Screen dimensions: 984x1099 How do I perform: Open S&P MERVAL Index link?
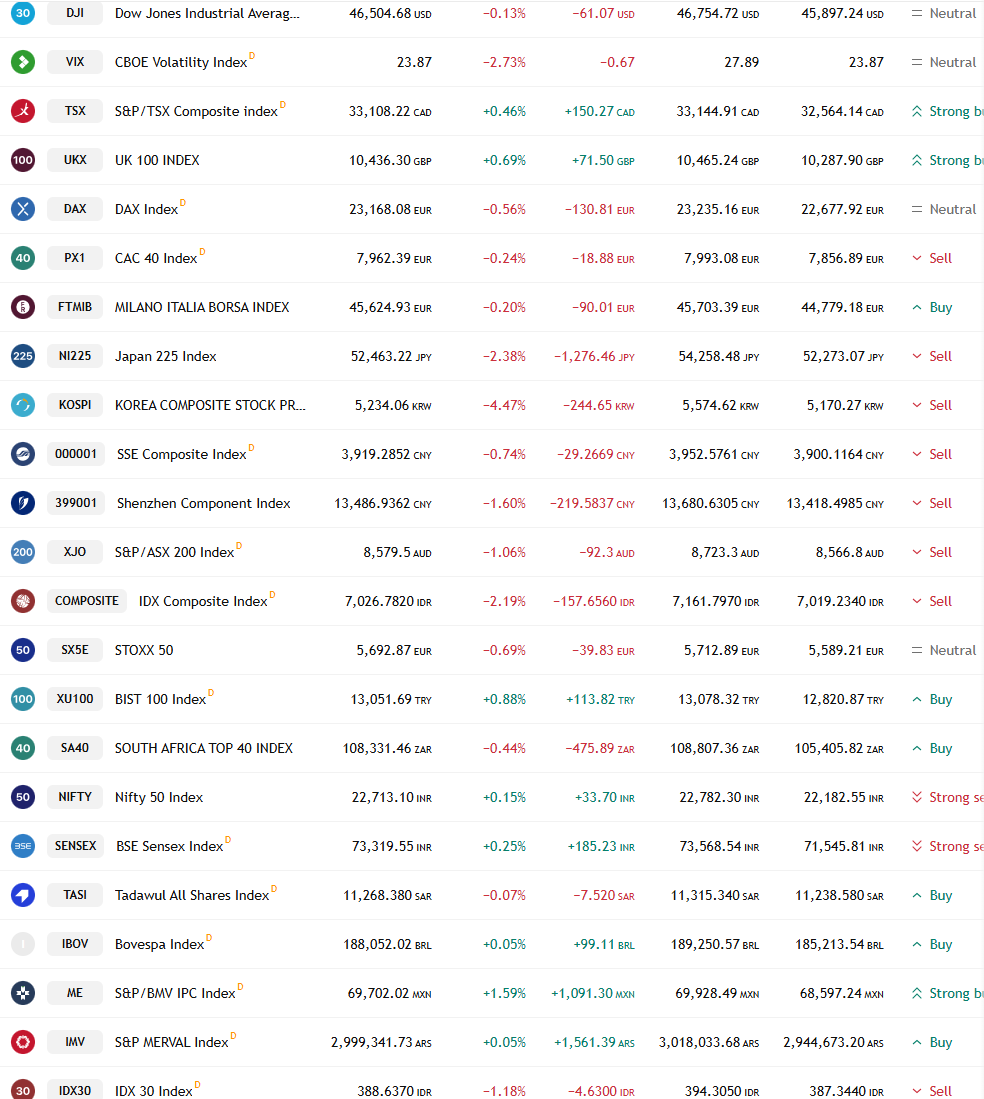172,1042
